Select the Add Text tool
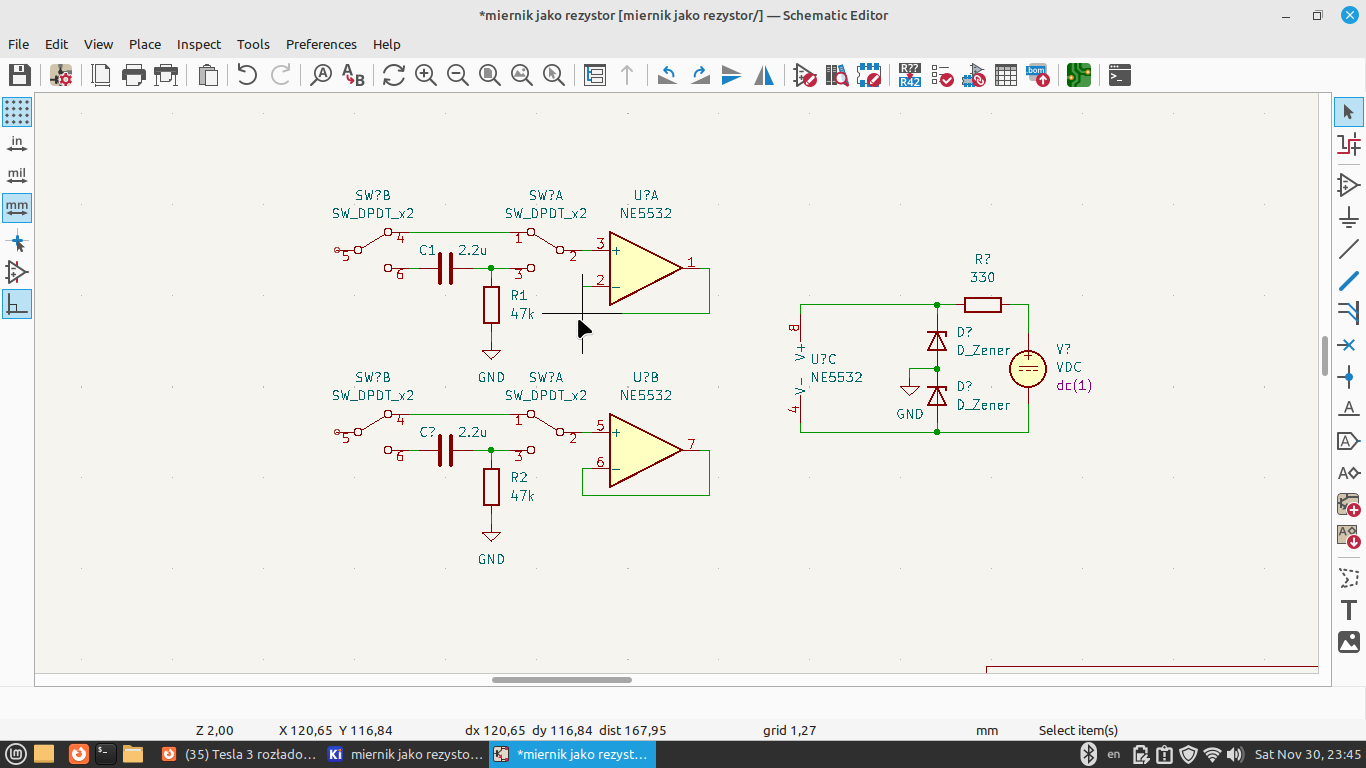The height and width of the screenshot is (768, 1366). tap(1349, 610)
